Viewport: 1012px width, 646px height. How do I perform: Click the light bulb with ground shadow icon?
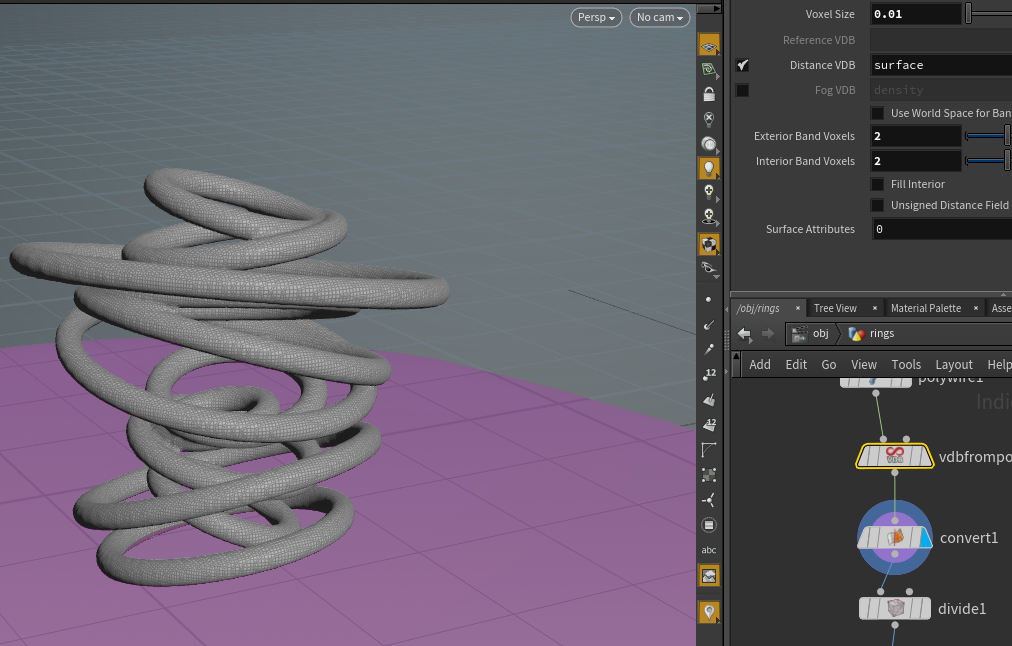(709, 217)
